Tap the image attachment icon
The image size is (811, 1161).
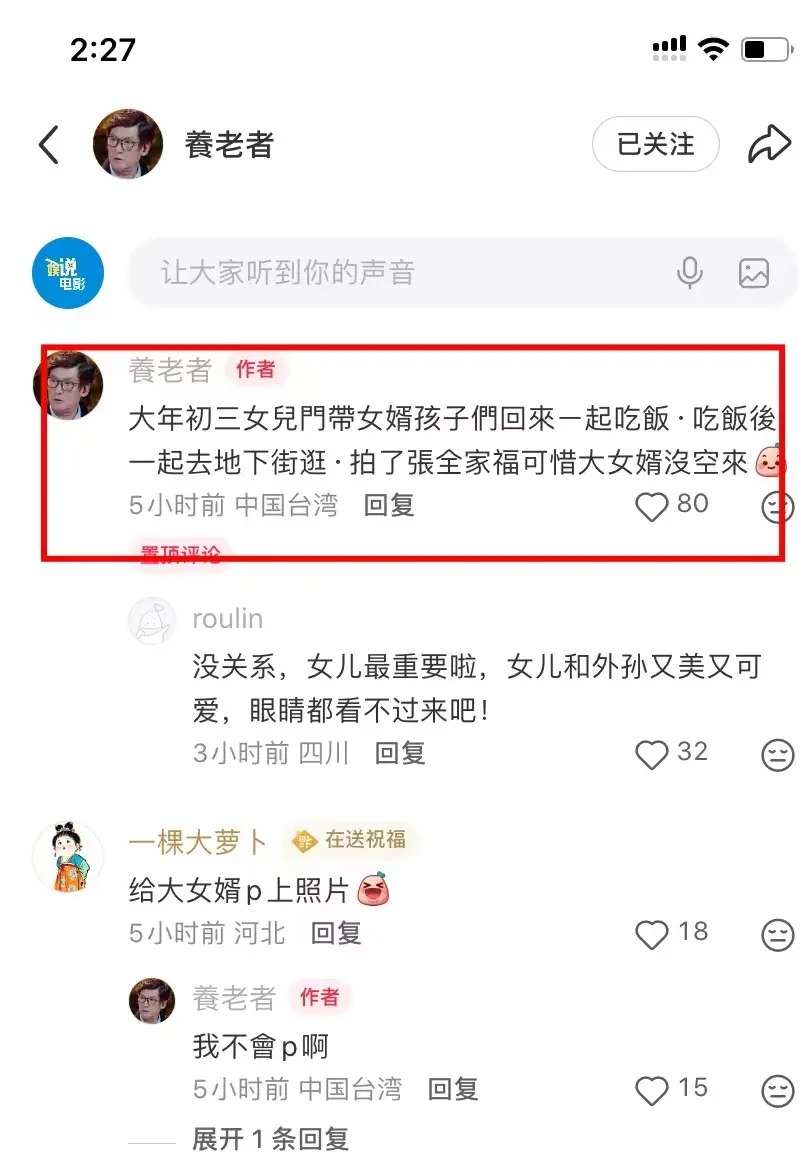(x=754, y=273)
